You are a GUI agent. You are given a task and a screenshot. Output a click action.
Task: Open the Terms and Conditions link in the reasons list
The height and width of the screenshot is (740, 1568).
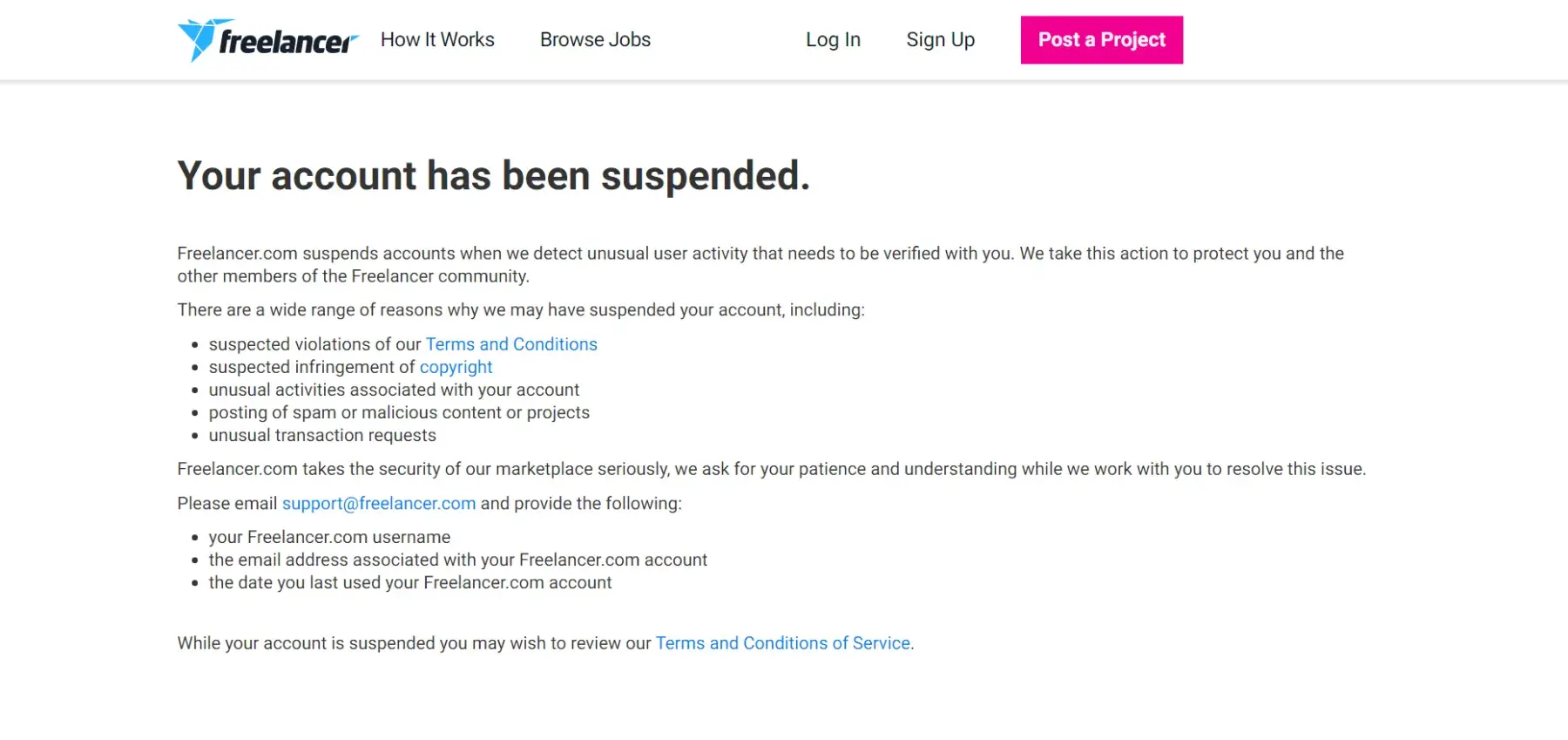pos(511,344)
